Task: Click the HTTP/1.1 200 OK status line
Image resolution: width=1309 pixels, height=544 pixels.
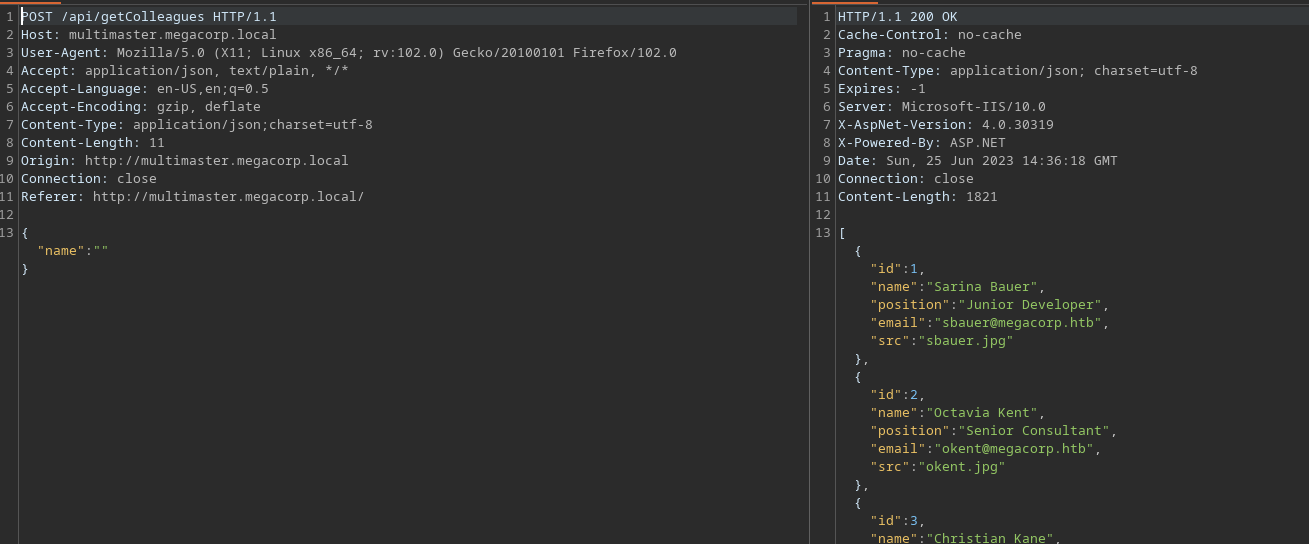Action: tap(898, 17)
